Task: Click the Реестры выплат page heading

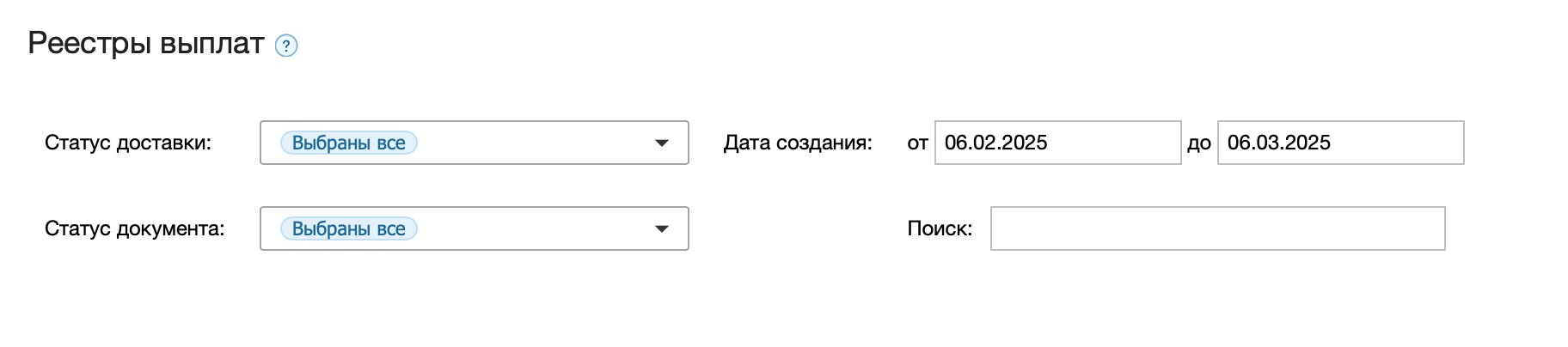Action: tap(146, 43)
